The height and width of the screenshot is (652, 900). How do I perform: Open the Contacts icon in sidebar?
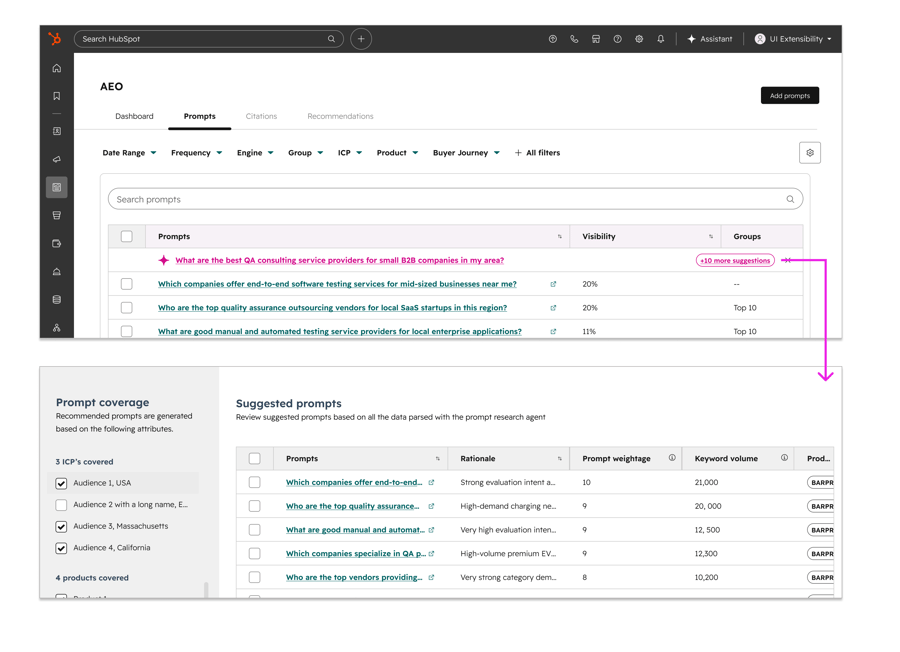(x=57, y=131)
